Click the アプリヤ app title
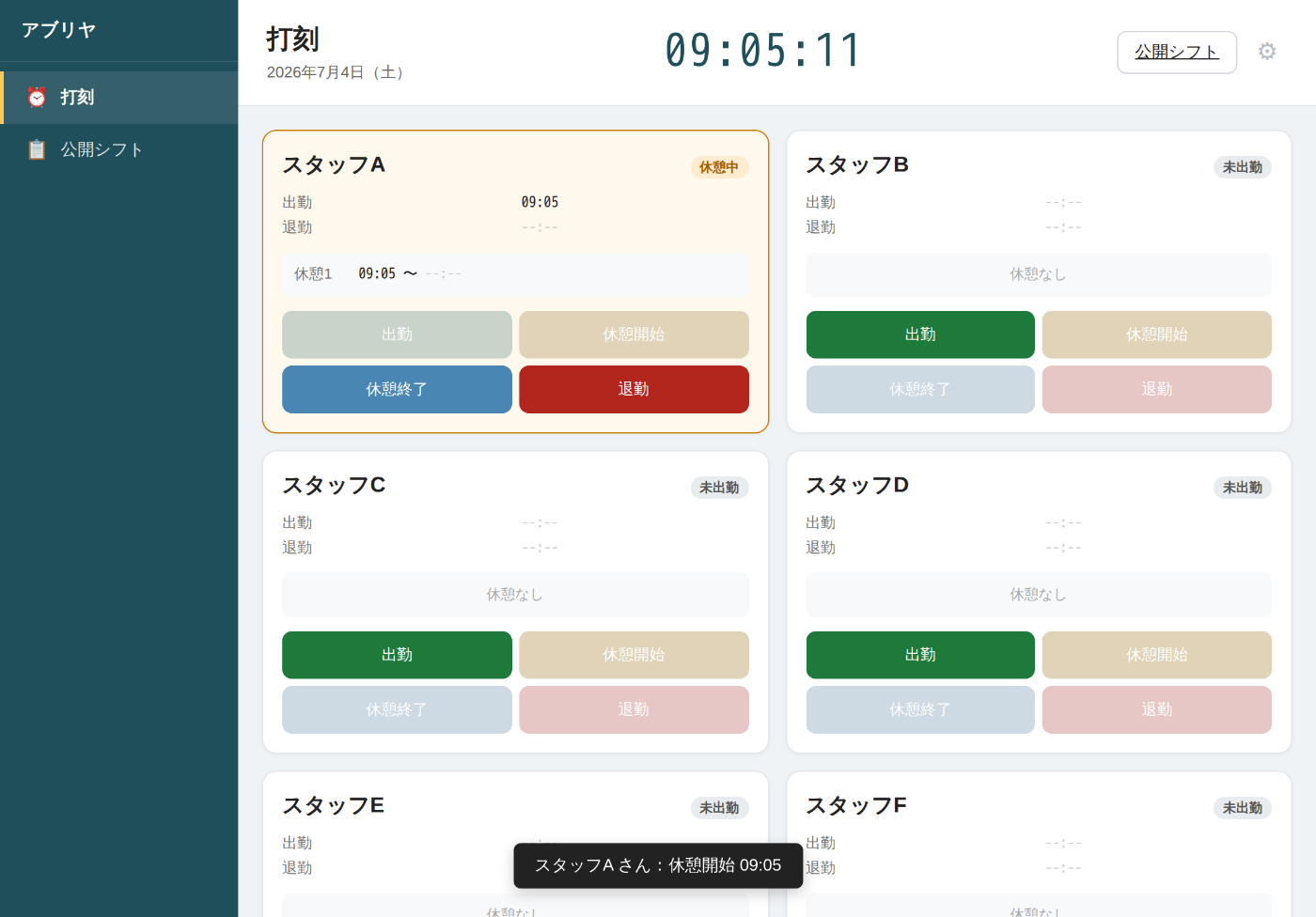The image size is (1316, 917). point(59,30)
